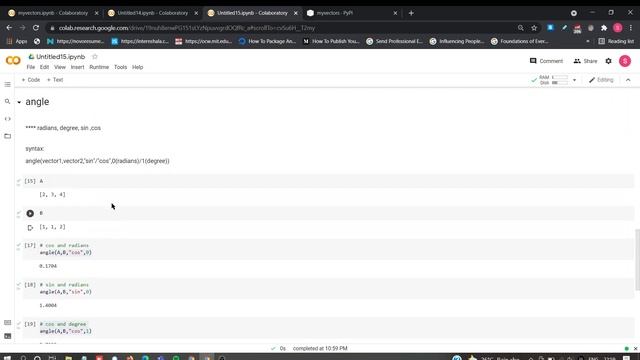Click the output value 0.1704

point(48,266)
